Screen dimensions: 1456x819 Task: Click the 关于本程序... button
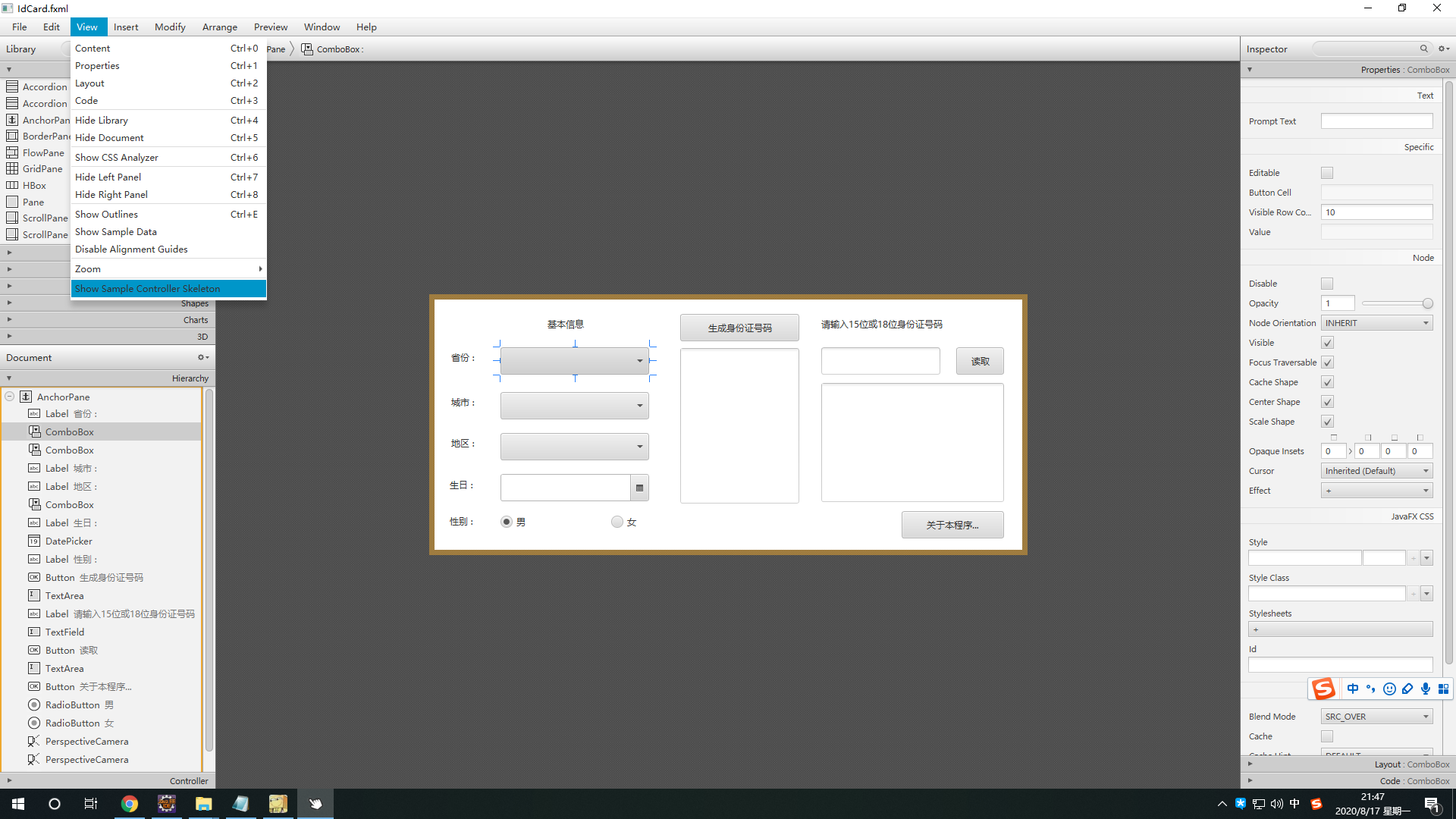point(952,525)
